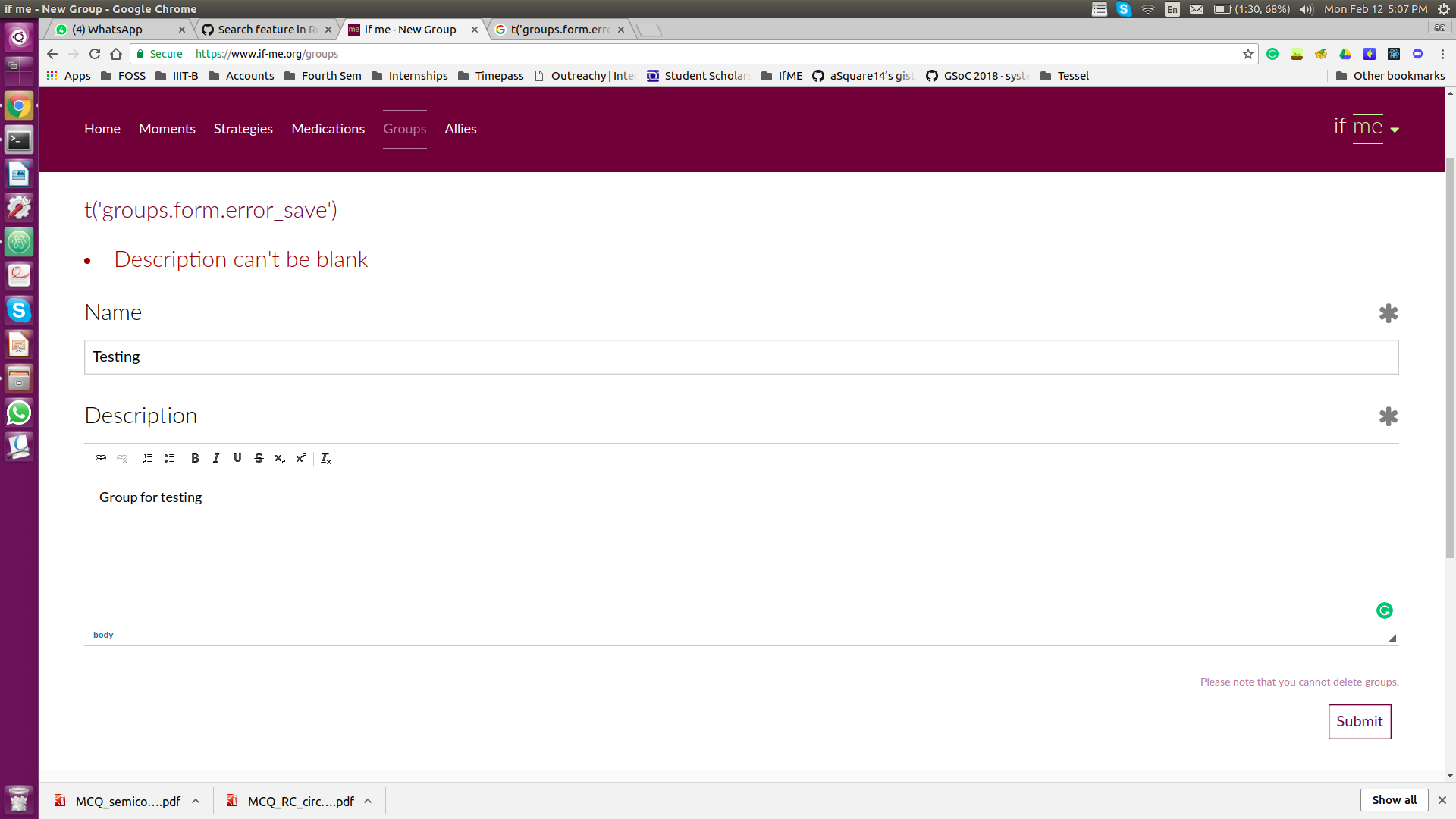Insert a bulleted list
Image resolution: width=1456 pixels, height=819 pixels.
coord(169,458)
